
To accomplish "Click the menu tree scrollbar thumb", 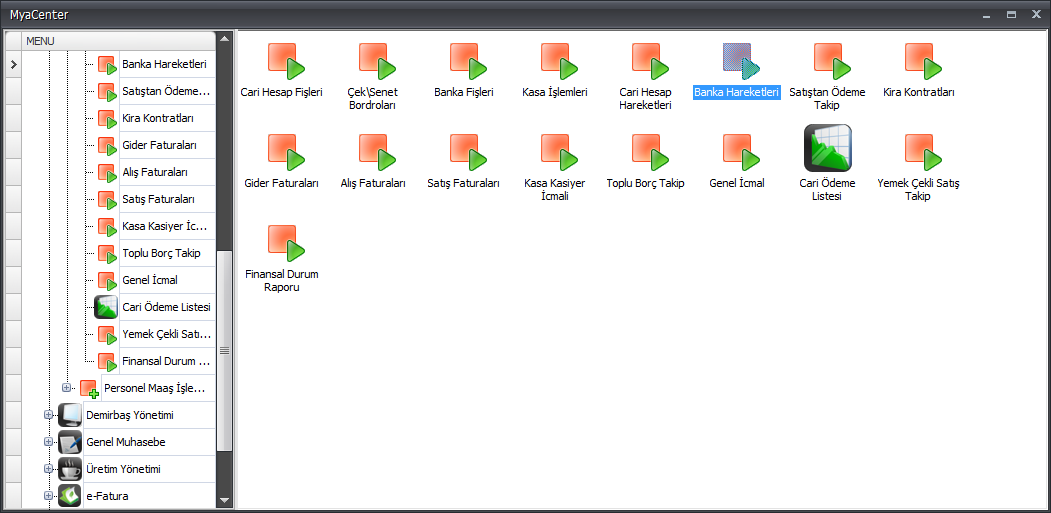I will tap(225, 350).
